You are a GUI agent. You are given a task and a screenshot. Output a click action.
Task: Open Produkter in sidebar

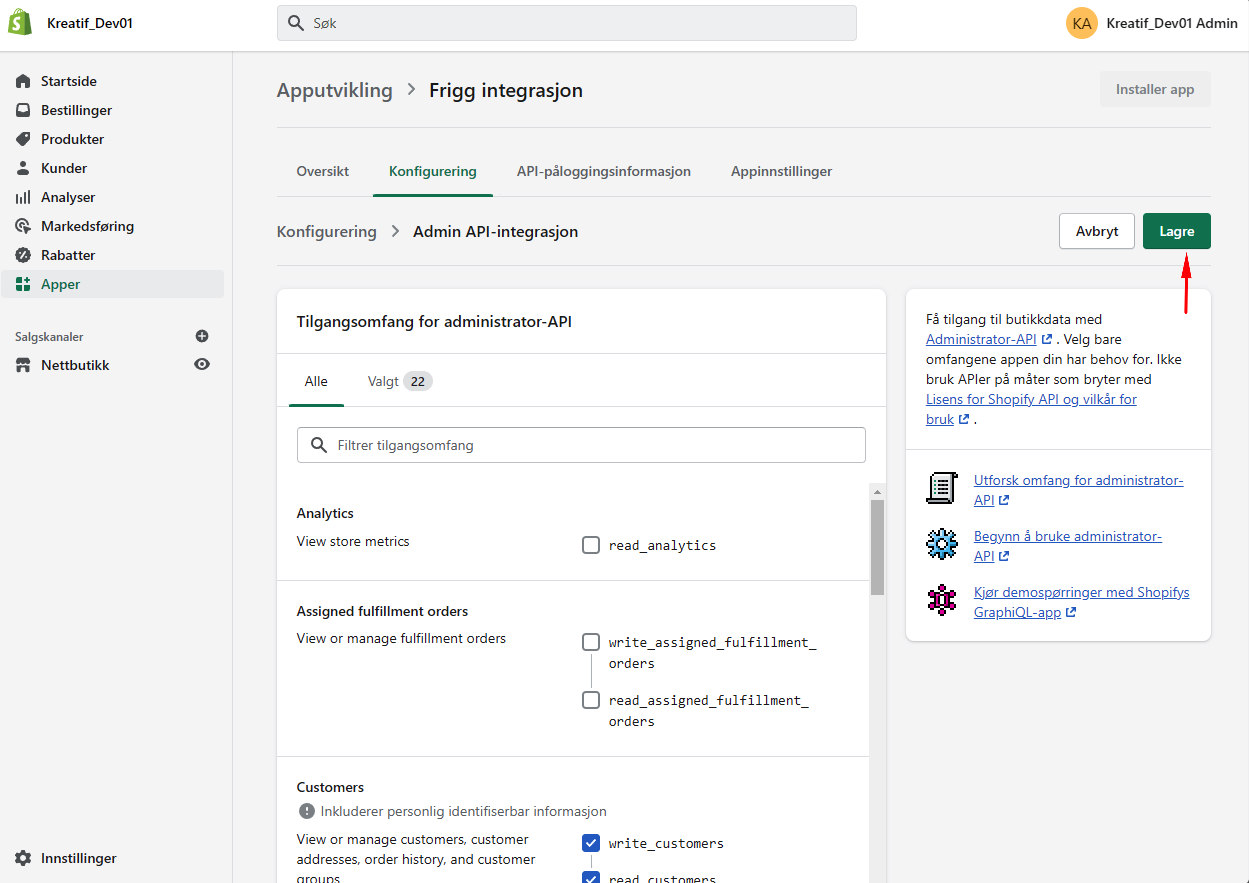point(112,139)
